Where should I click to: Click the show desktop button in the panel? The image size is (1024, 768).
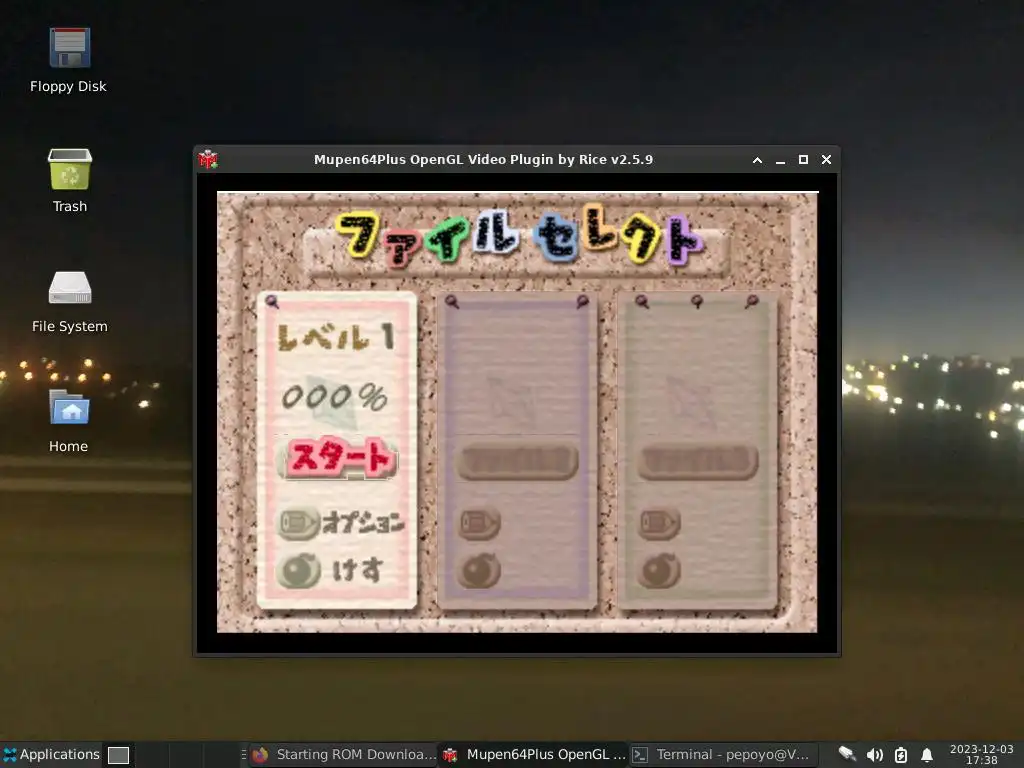point(118,755)
